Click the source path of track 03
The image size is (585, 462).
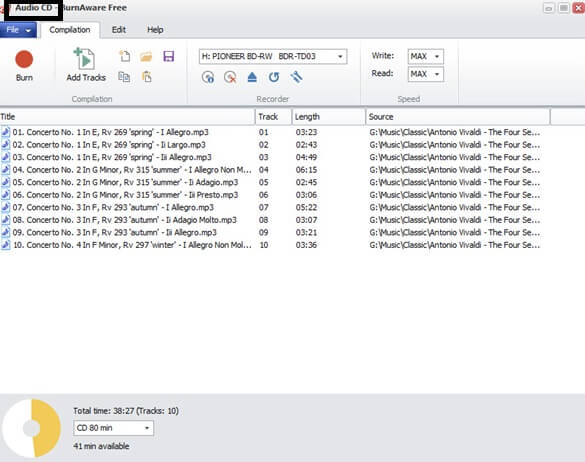tap(454, 157)
